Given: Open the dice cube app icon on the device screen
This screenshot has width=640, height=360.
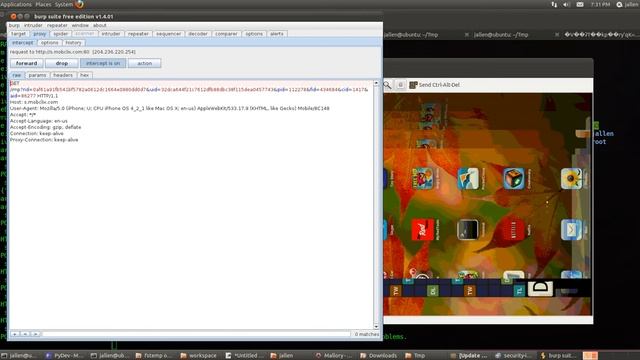Looking at the screenshot, I should [x=513, y=178].
